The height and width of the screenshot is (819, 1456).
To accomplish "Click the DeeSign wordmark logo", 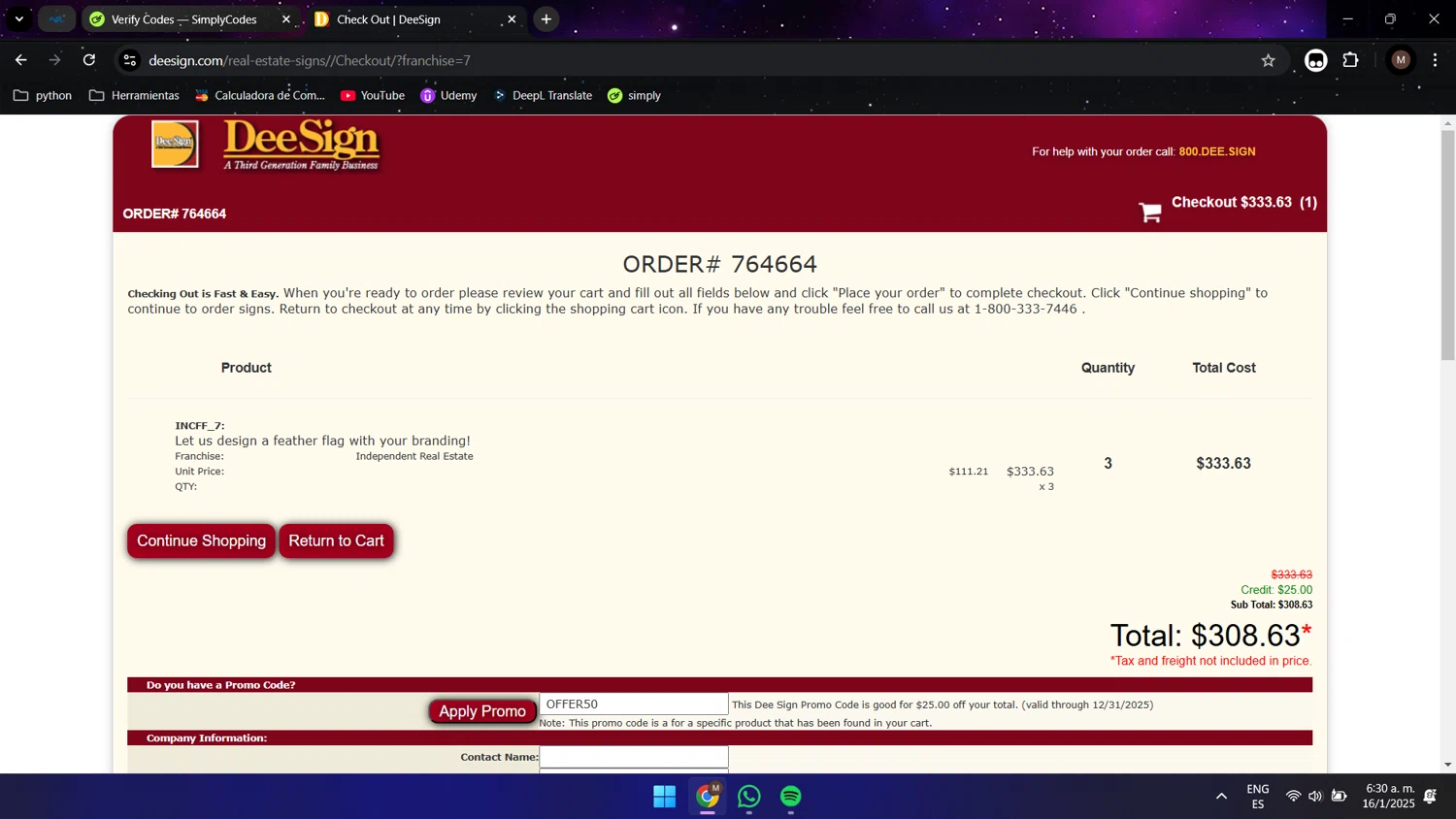I will [x=301, y=146].
